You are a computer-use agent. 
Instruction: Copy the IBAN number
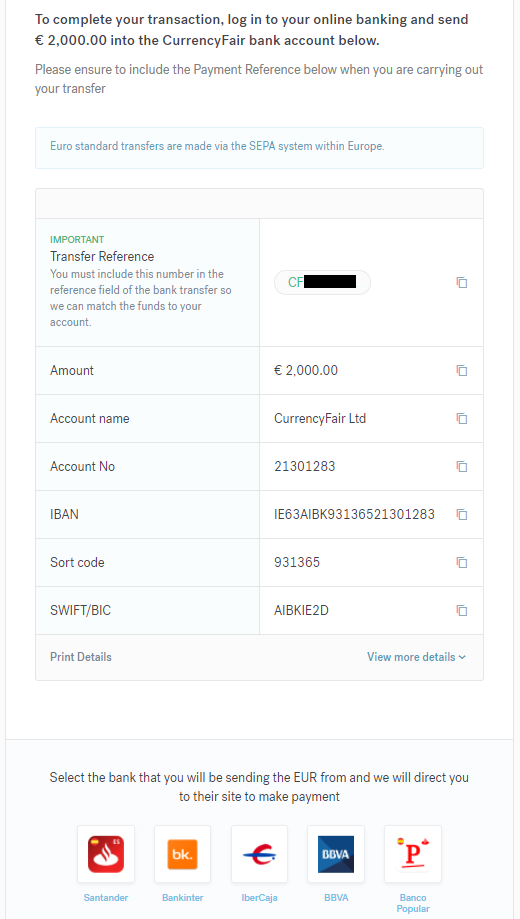pos(462,515)
